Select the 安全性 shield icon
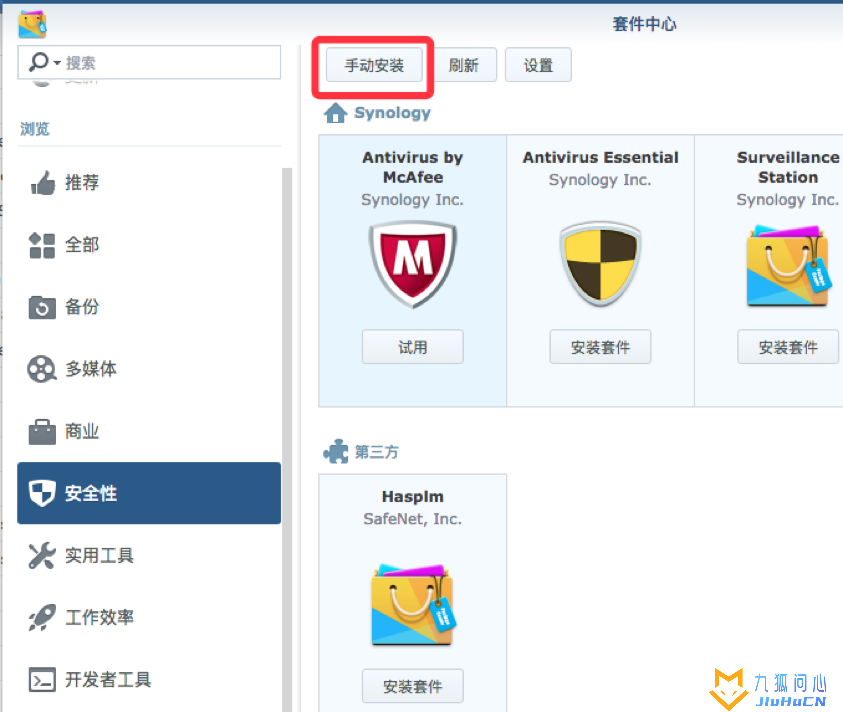This screenshot has height=712, width=843. 42,493
